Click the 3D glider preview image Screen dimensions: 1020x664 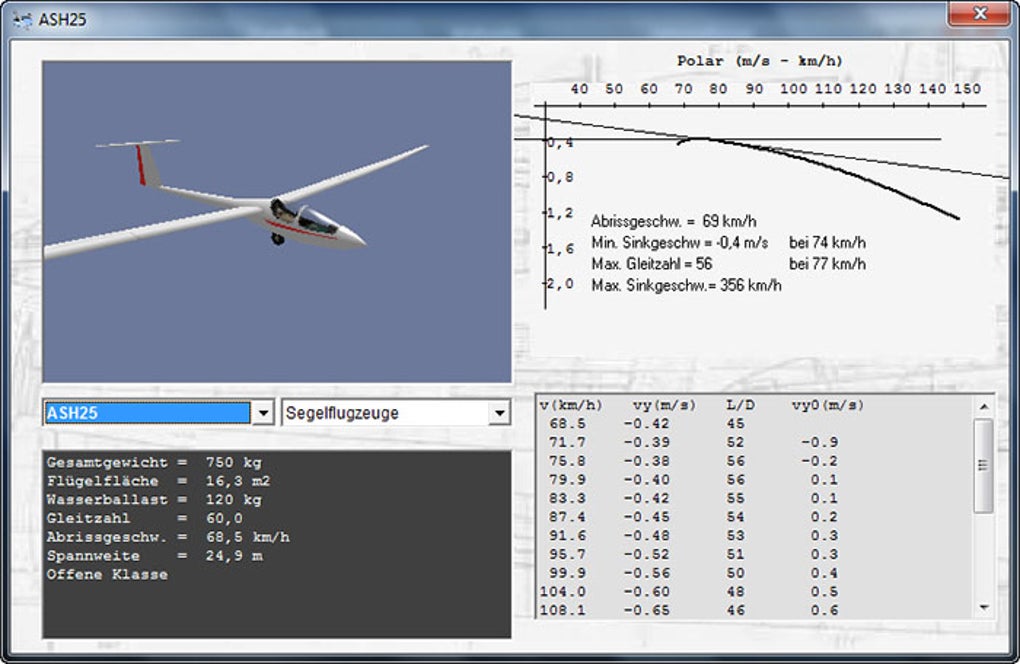point(277,222)
